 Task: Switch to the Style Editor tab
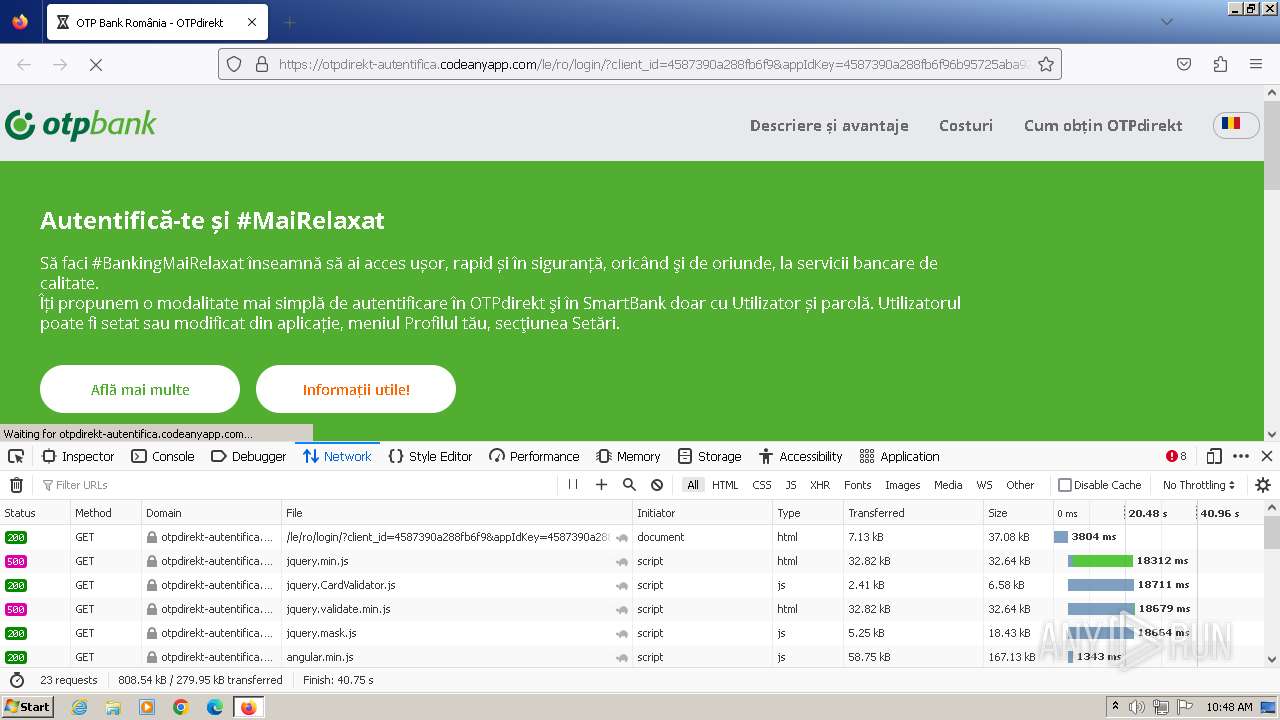point(430,456)
